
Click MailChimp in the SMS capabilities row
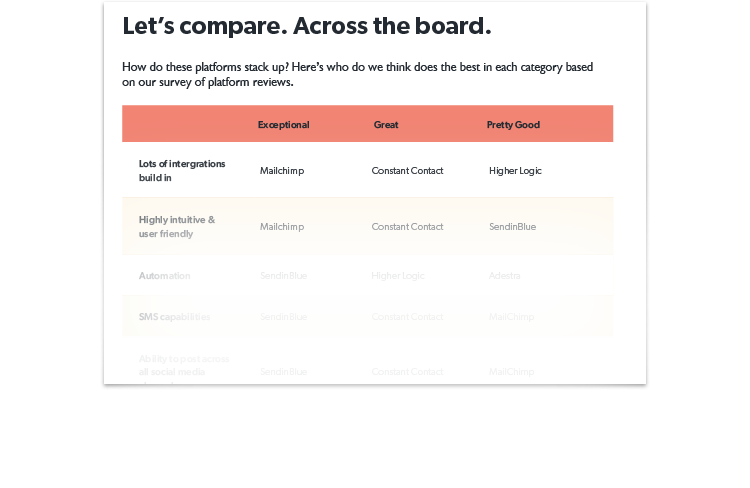click(511, 317)
